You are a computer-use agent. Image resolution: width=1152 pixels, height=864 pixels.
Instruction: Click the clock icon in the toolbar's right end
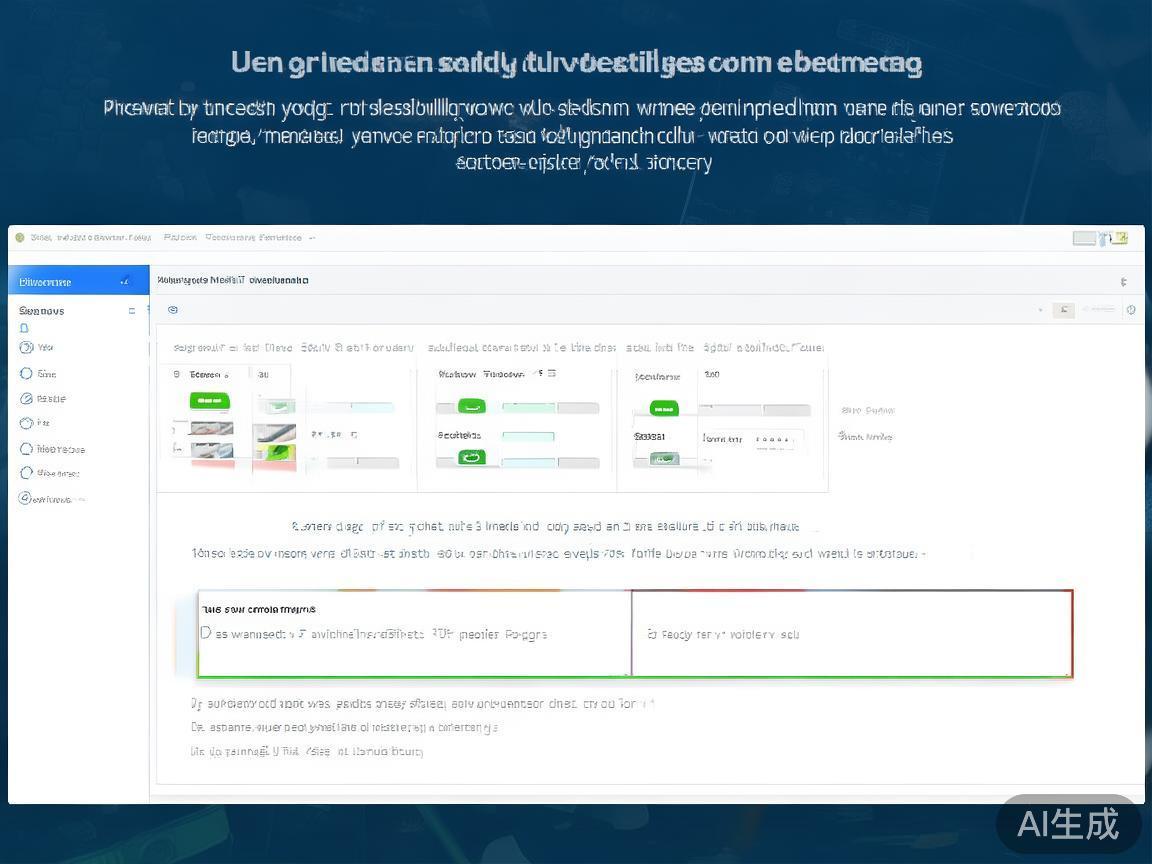point(1131,310)
